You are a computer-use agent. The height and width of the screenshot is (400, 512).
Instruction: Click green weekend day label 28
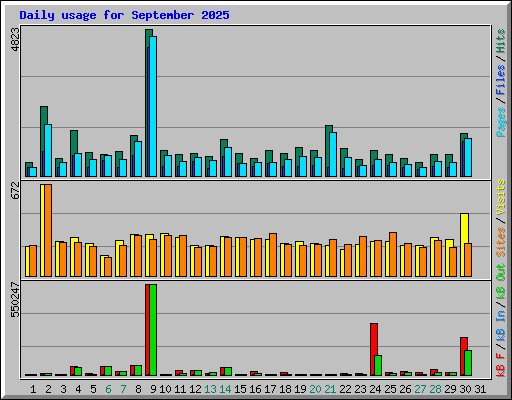click(x=435, y=389)
